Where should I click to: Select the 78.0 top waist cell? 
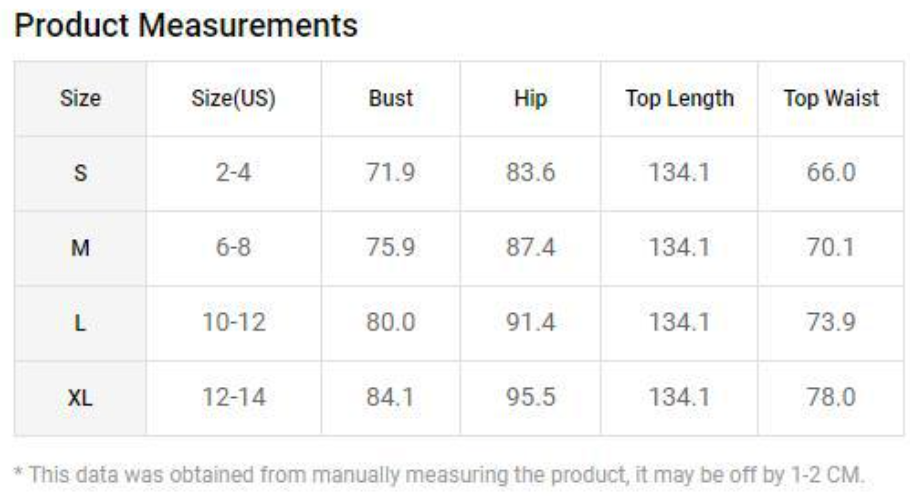point(831,398)
